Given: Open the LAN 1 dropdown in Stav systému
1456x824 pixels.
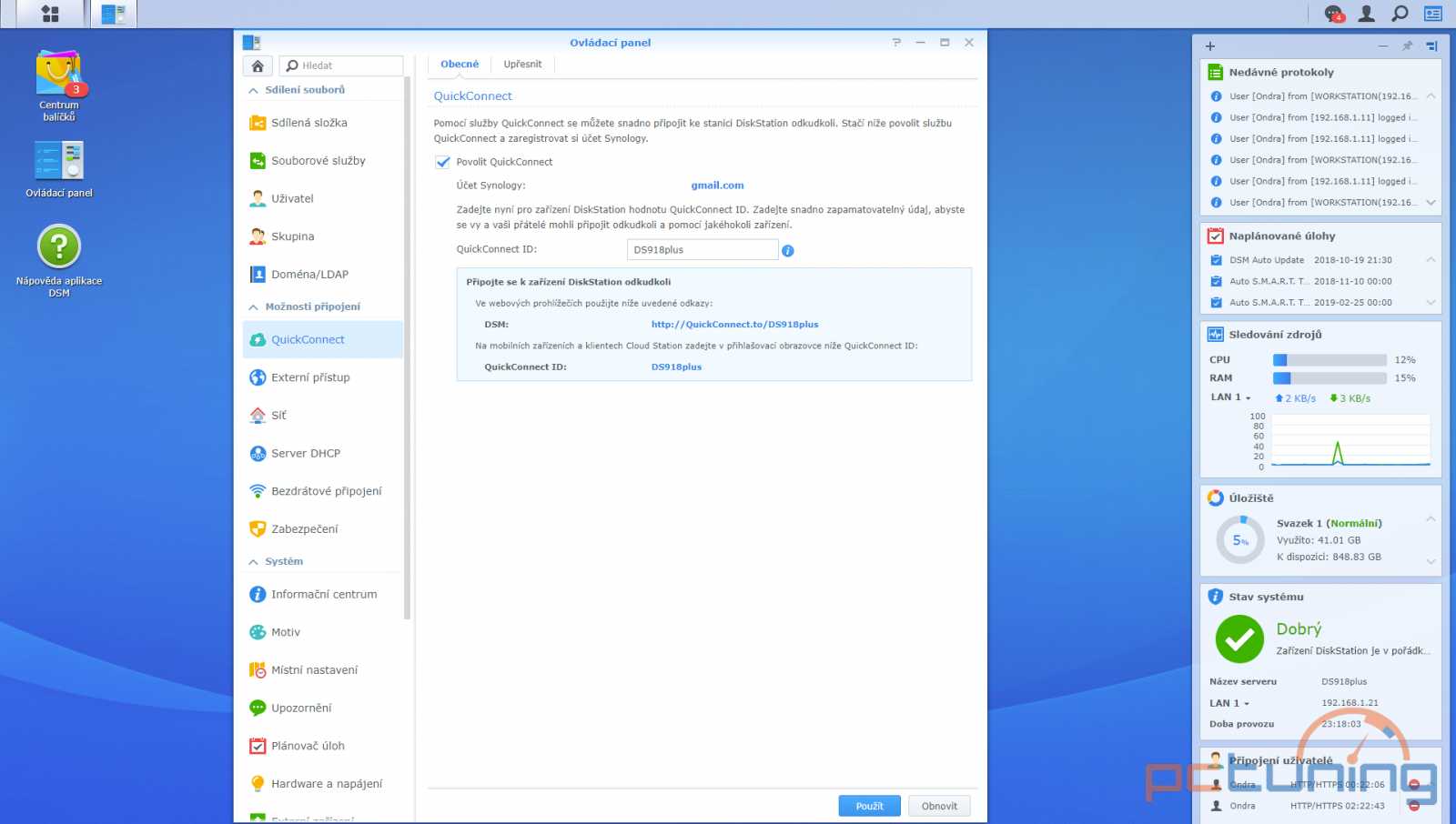Looking at the screenshot, I should (x=1229, y=703).
